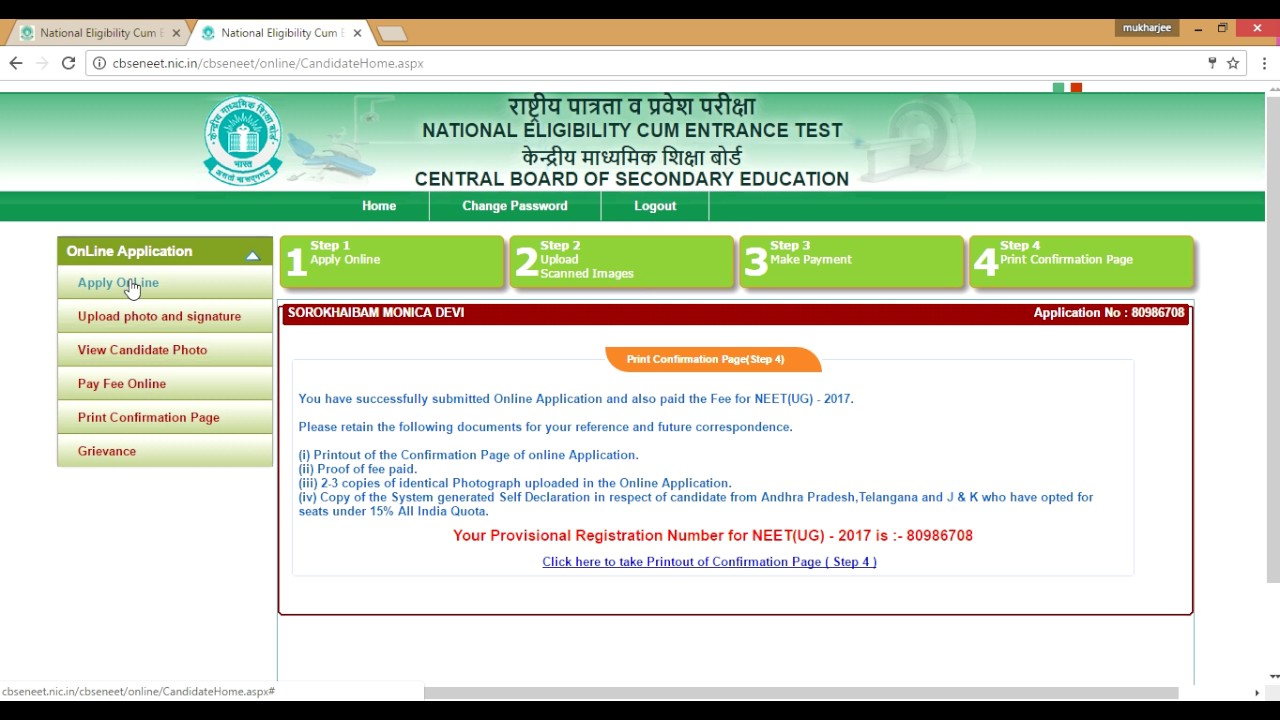Collapse the OnLine Application panel arrow
This screenshot has width=1280, height=720.
(252, 255)
